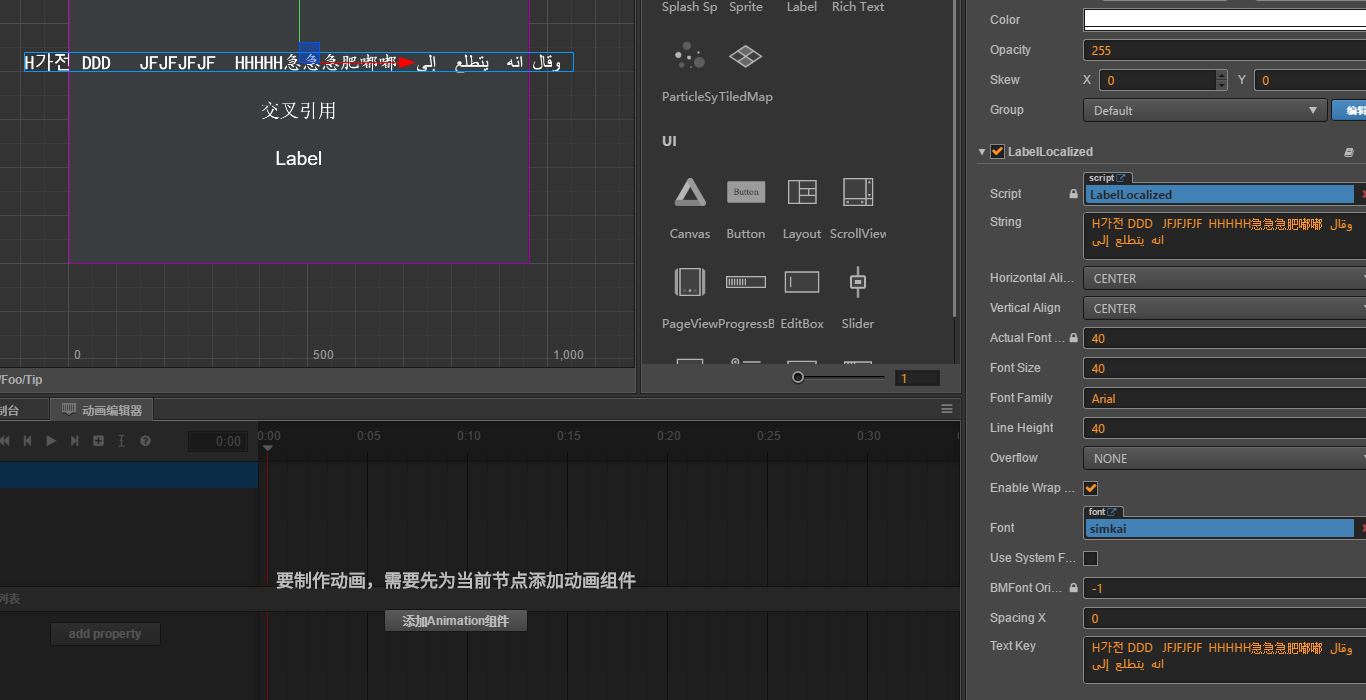
Task: Click the 0:20 mark on timeline ruler
Action: pos(669,436)
